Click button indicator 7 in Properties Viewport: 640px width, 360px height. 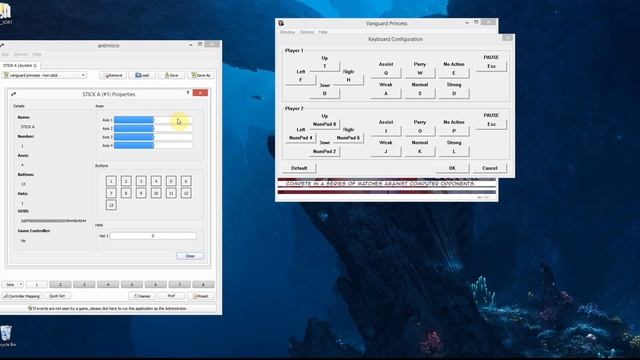[x=111, y=193]
